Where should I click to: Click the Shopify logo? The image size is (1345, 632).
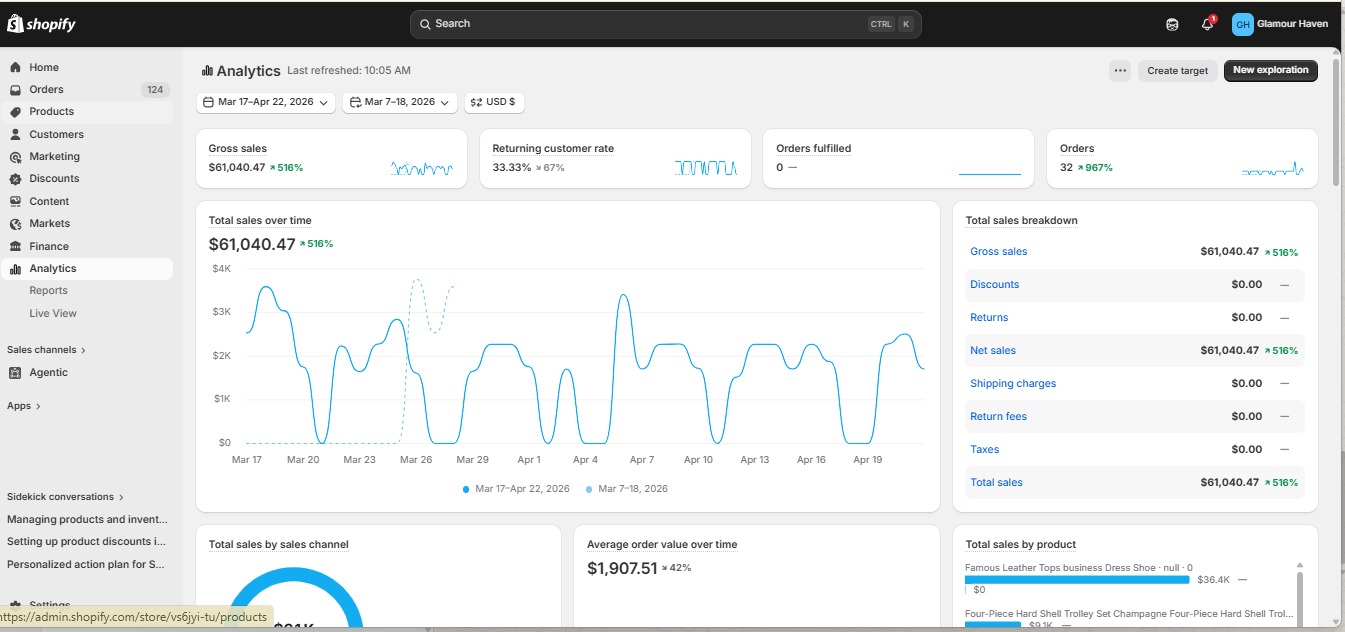[42, 24]
